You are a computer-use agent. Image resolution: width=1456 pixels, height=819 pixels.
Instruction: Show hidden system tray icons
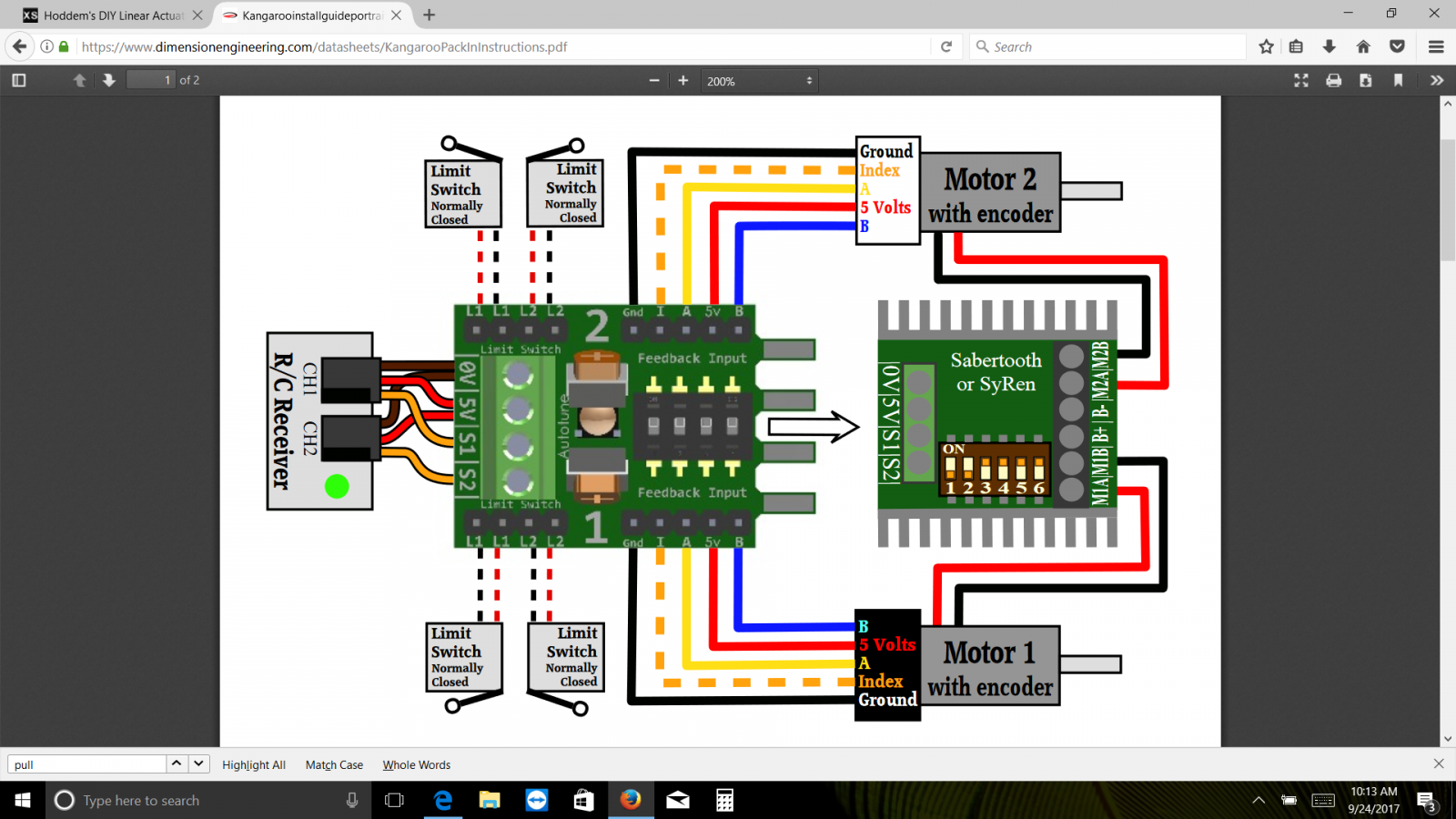pos(1259,800)
